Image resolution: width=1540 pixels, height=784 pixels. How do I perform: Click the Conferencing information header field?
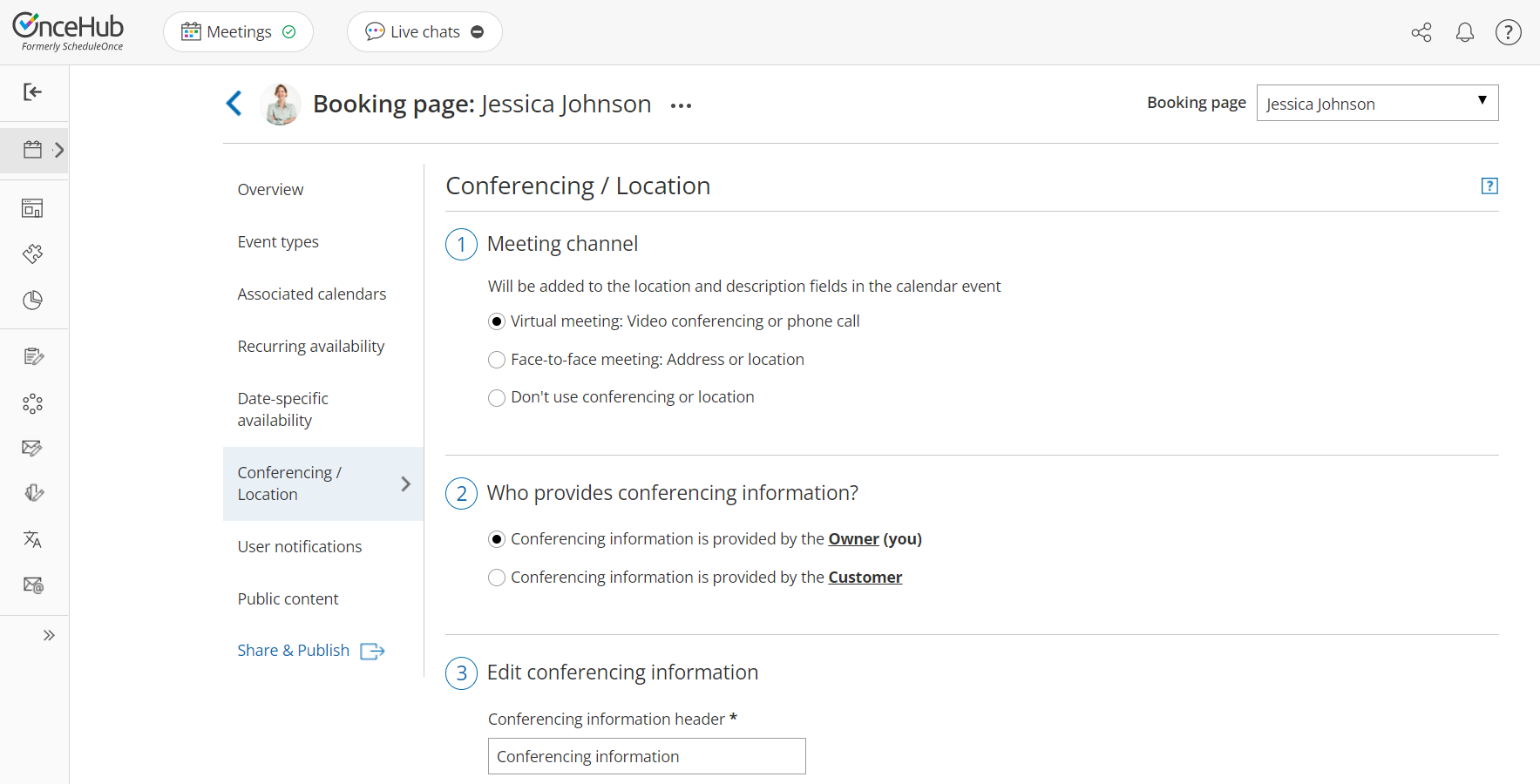tap(646, 756)
